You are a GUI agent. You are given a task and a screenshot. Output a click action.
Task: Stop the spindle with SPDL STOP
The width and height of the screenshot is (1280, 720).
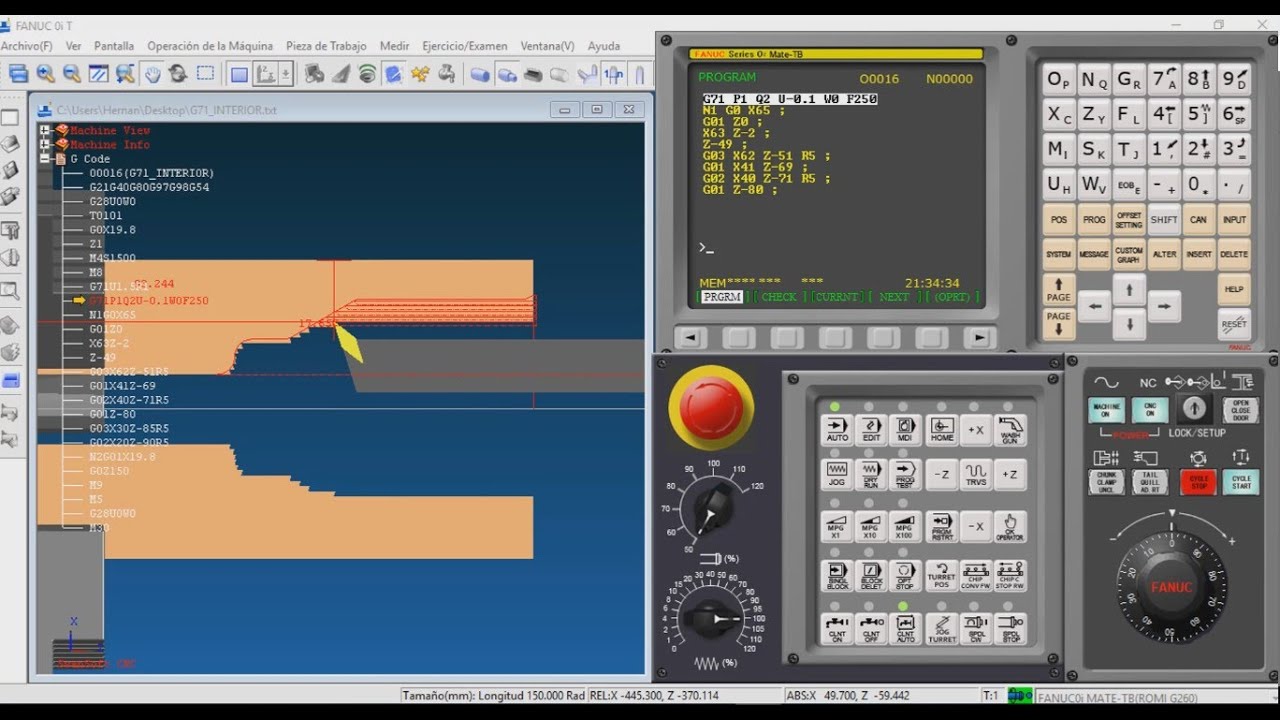(1010, 628)
